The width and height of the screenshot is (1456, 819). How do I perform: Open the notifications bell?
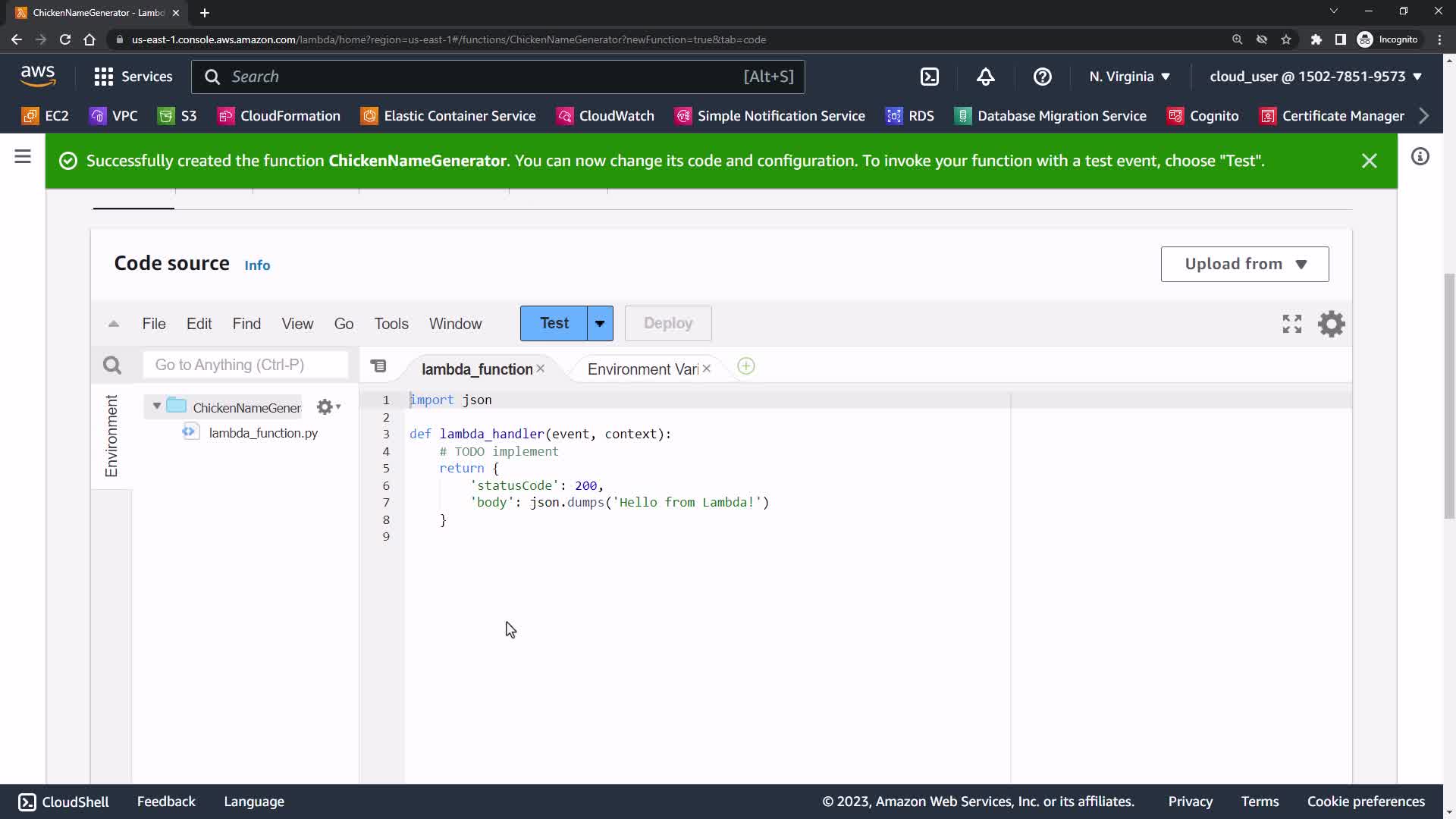click(985, 77)
